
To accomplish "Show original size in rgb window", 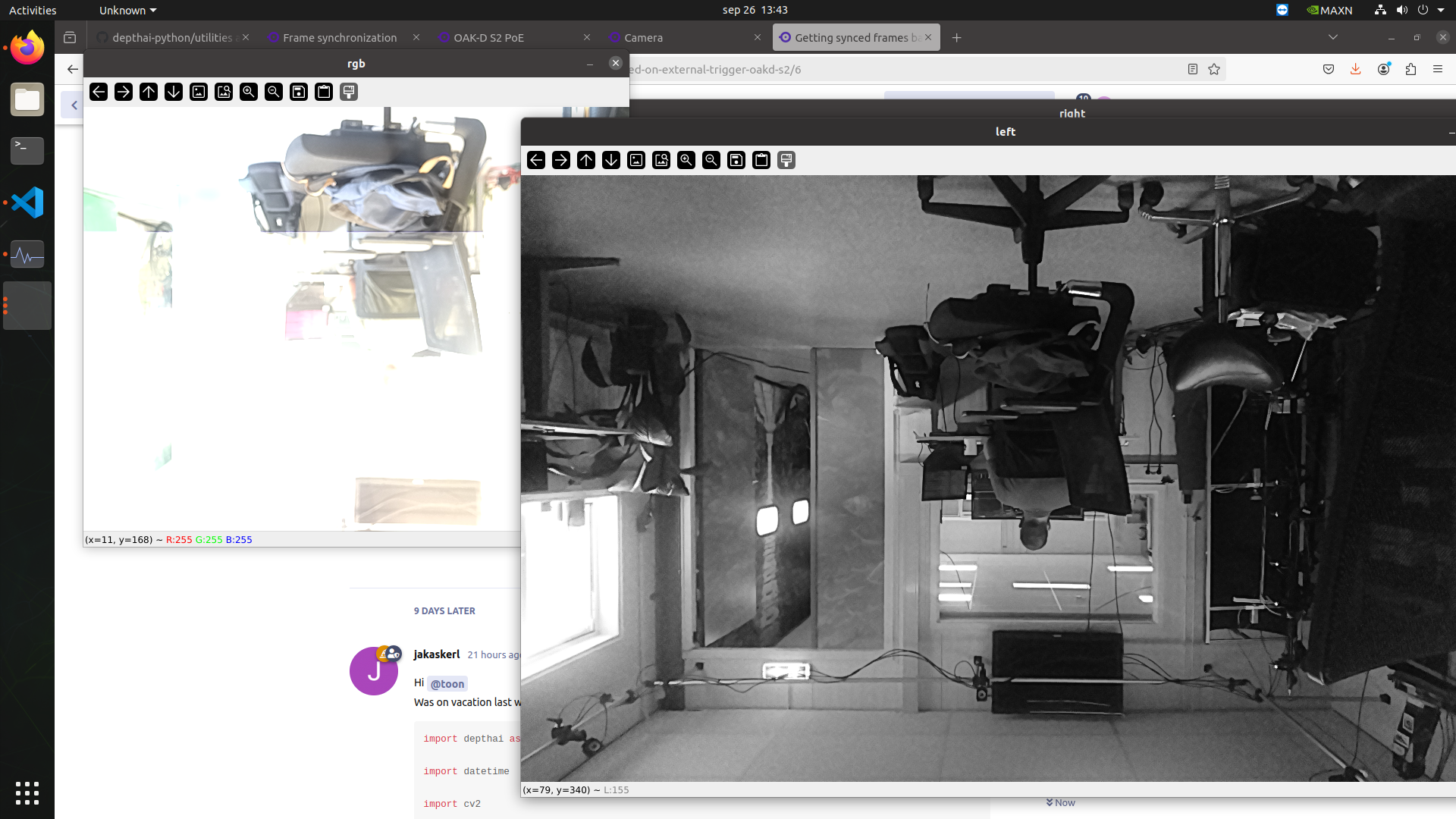I will click(199, 92).
